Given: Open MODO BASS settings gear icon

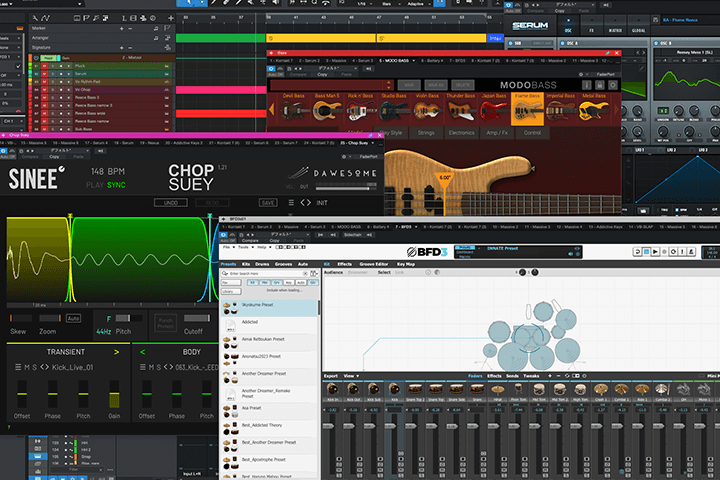Looking at the screenshot, I should (x=613, y=85).
